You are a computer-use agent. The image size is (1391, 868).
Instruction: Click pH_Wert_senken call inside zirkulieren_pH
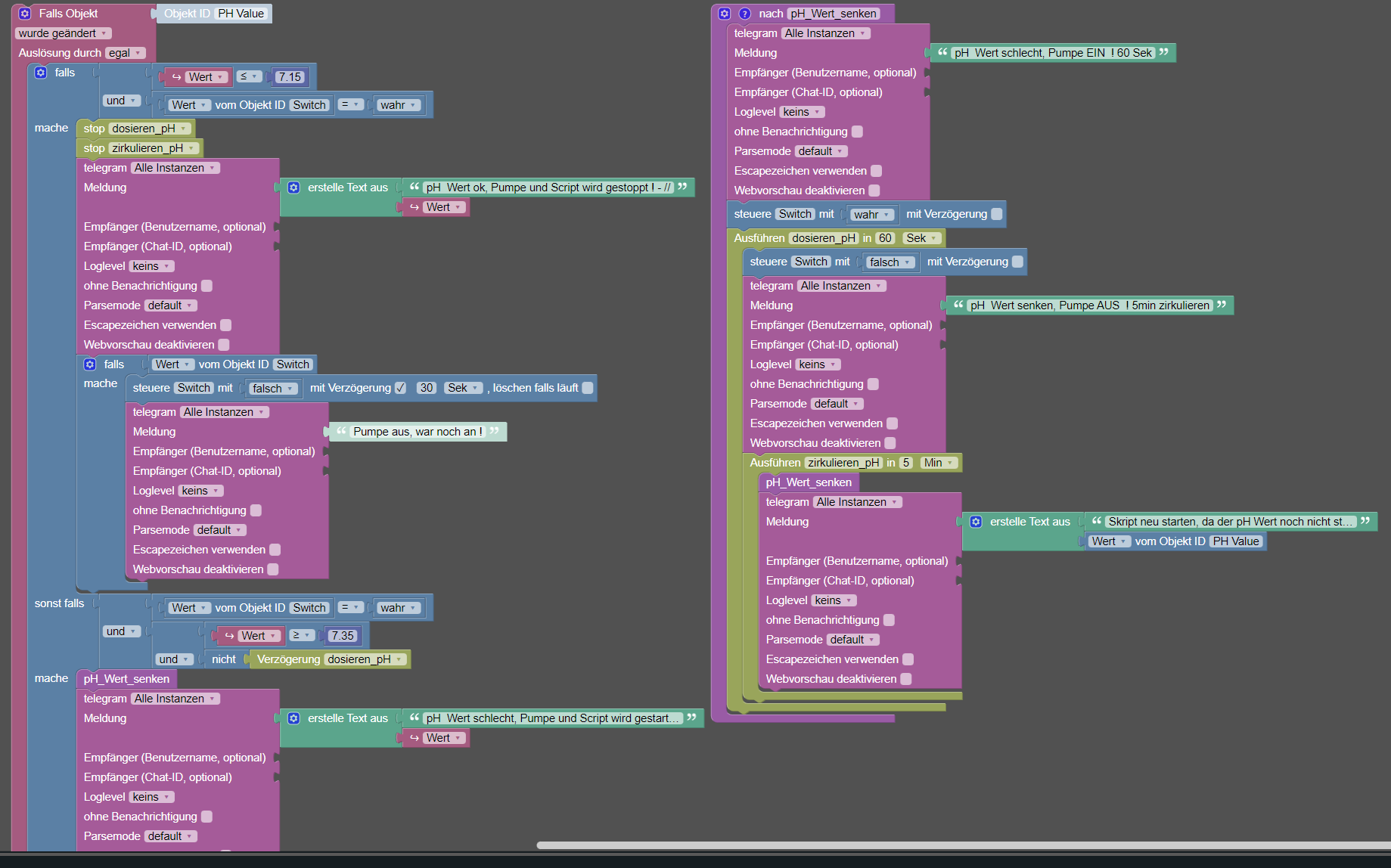[809, 482]
